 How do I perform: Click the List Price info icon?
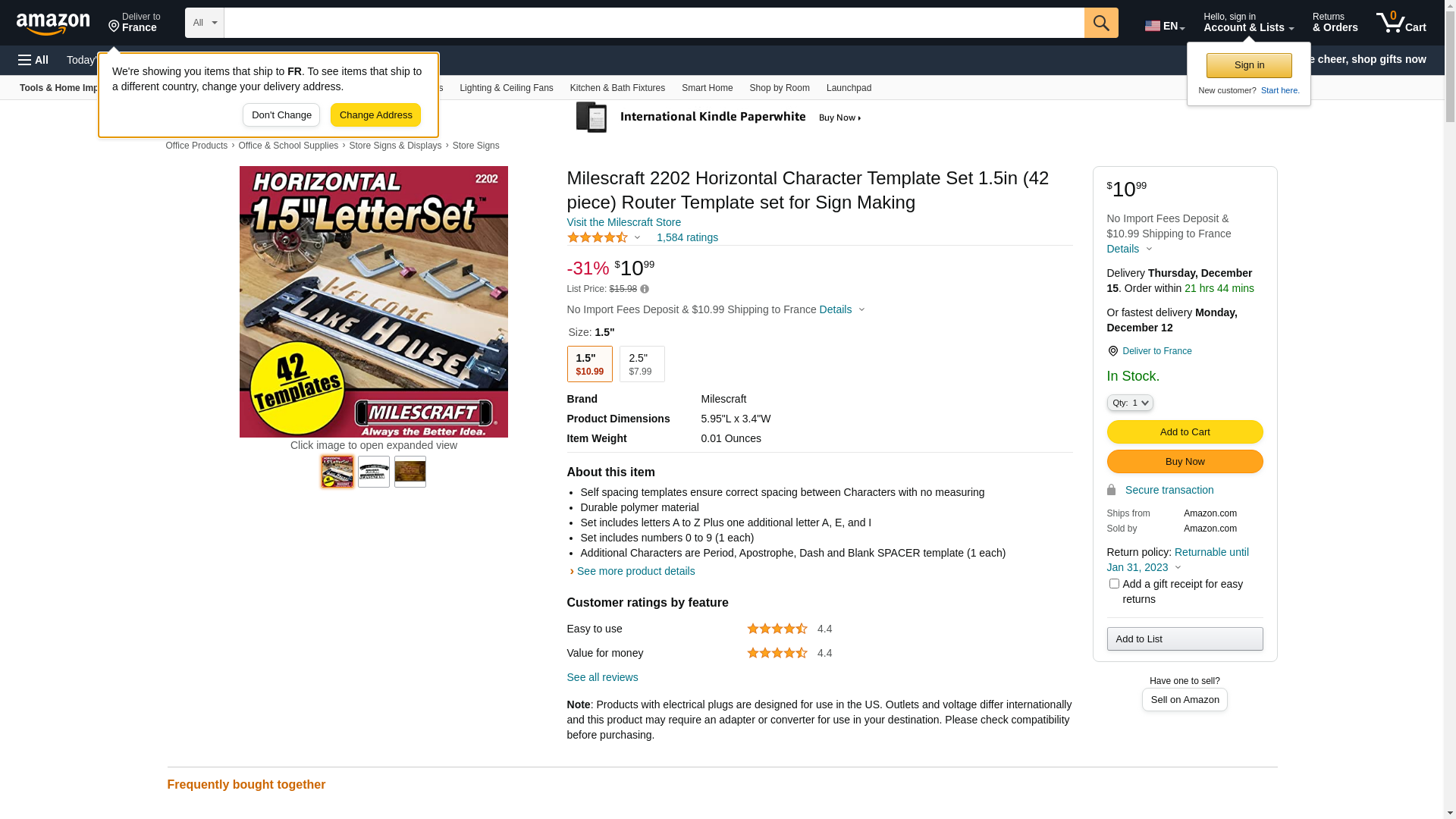coord(645,289)
